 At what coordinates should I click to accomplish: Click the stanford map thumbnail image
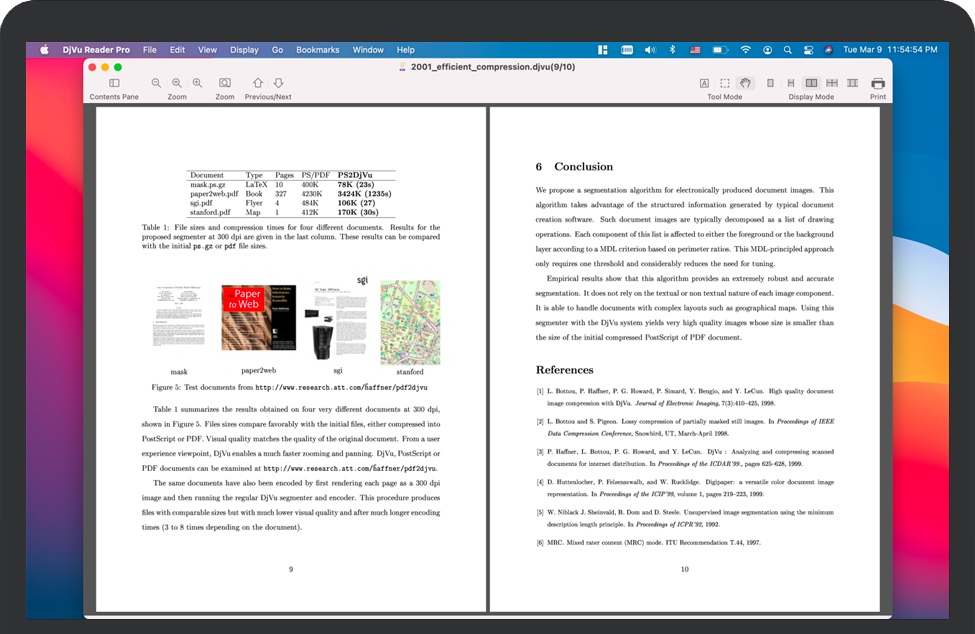410,322
